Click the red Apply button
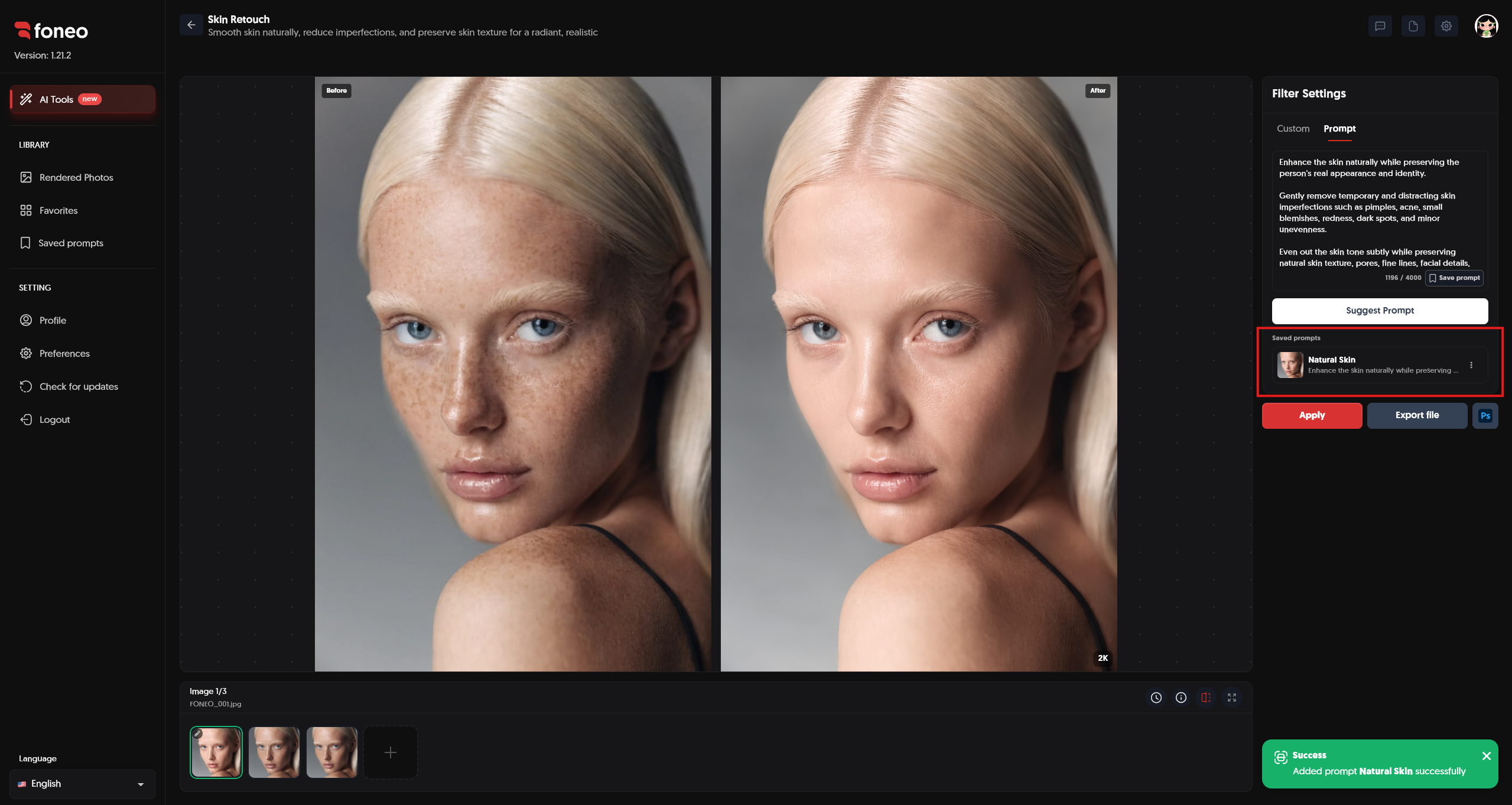This screenshot has width=1512, height=805. click(x=1312, y=415)
